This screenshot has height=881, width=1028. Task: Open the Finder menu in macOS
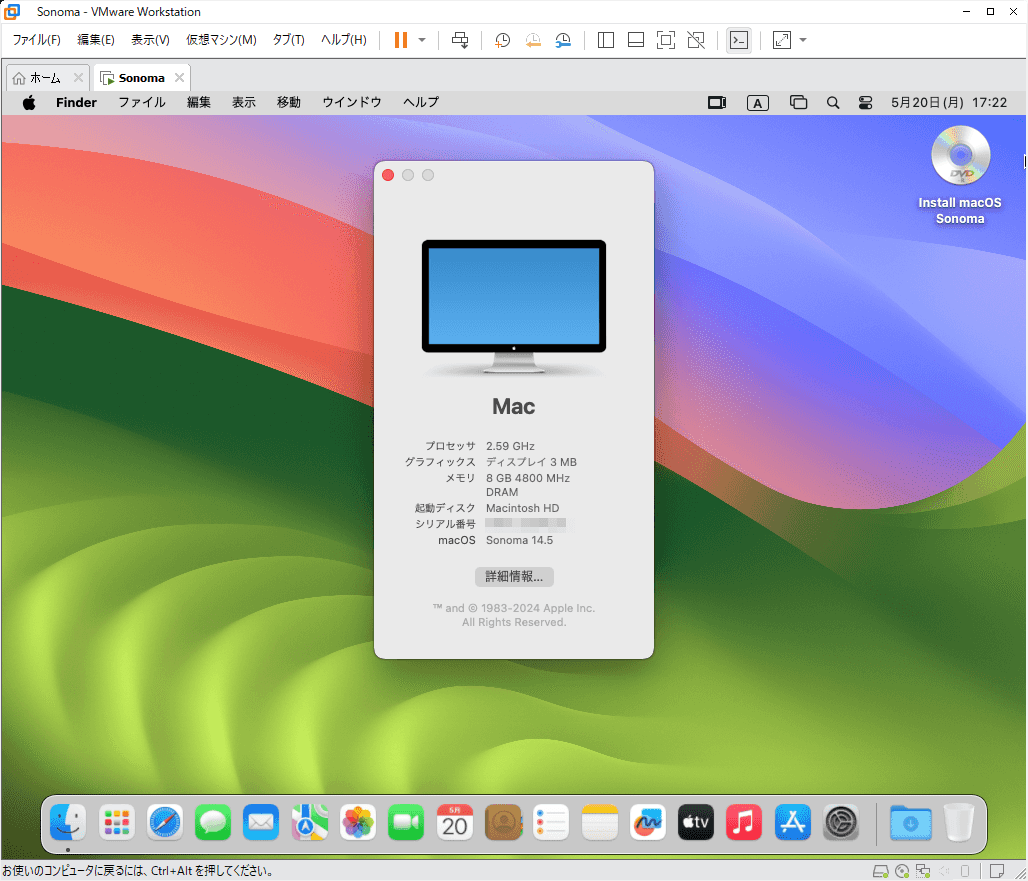pos(76,102)
